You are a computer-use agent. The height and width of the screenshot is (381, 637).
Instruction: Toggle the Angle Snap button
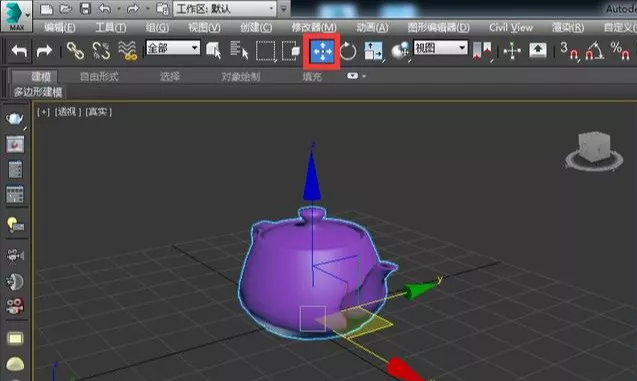[594, 51]
